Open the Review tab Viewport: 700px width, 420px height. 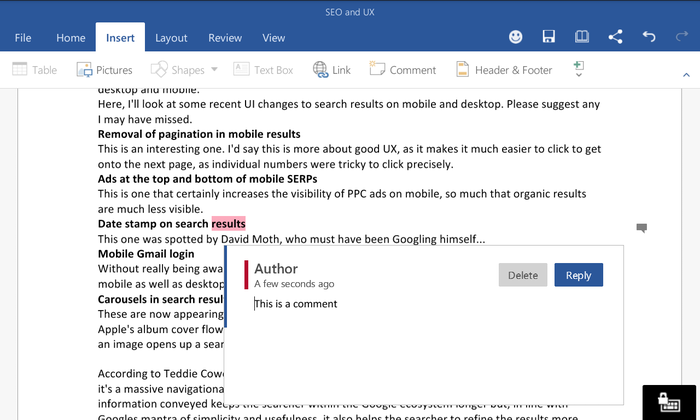click(224, 38)
